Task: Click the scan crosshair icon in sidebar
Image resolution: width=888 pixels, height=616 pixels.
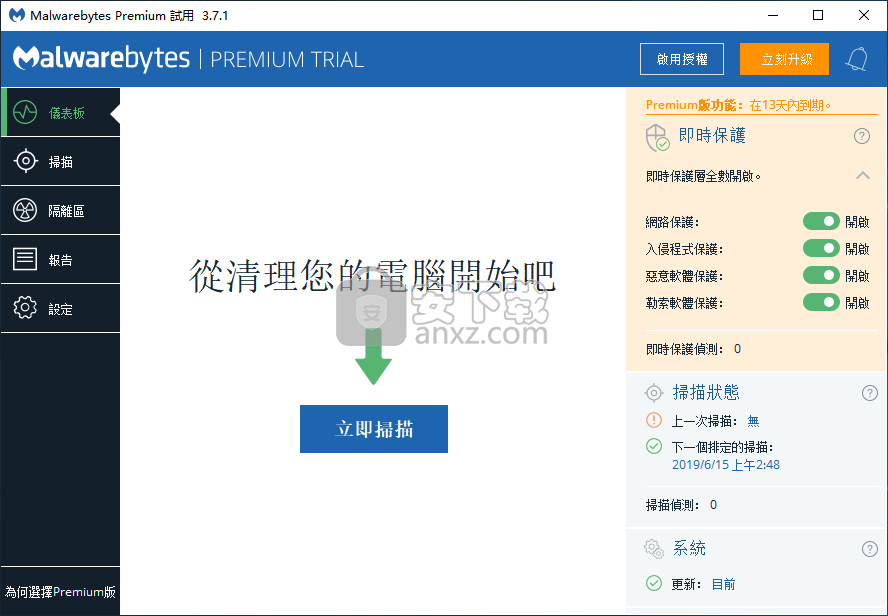Action: point(25,161)
